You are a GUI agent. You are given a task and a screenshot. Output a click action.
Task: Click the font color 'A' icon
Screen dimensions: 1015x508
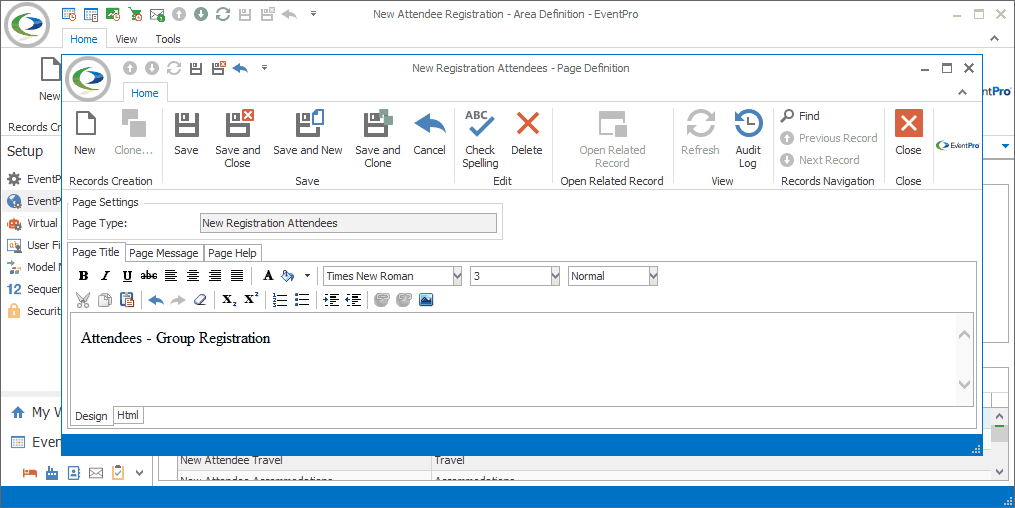coord(268,276)
